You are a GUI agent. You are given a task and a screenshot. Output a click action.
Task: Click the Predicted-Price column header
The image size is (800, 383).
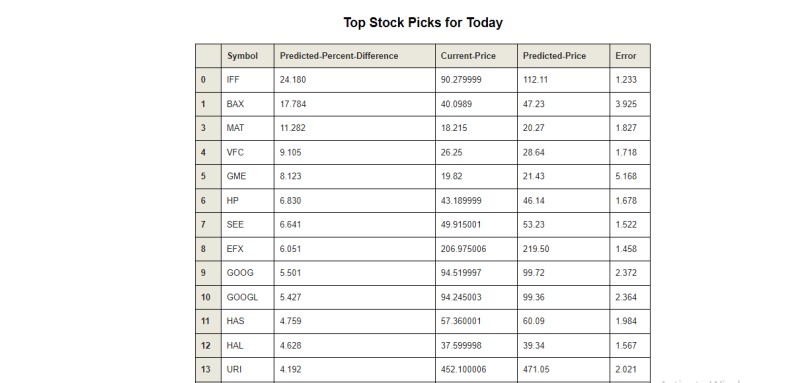pos(563,56)
